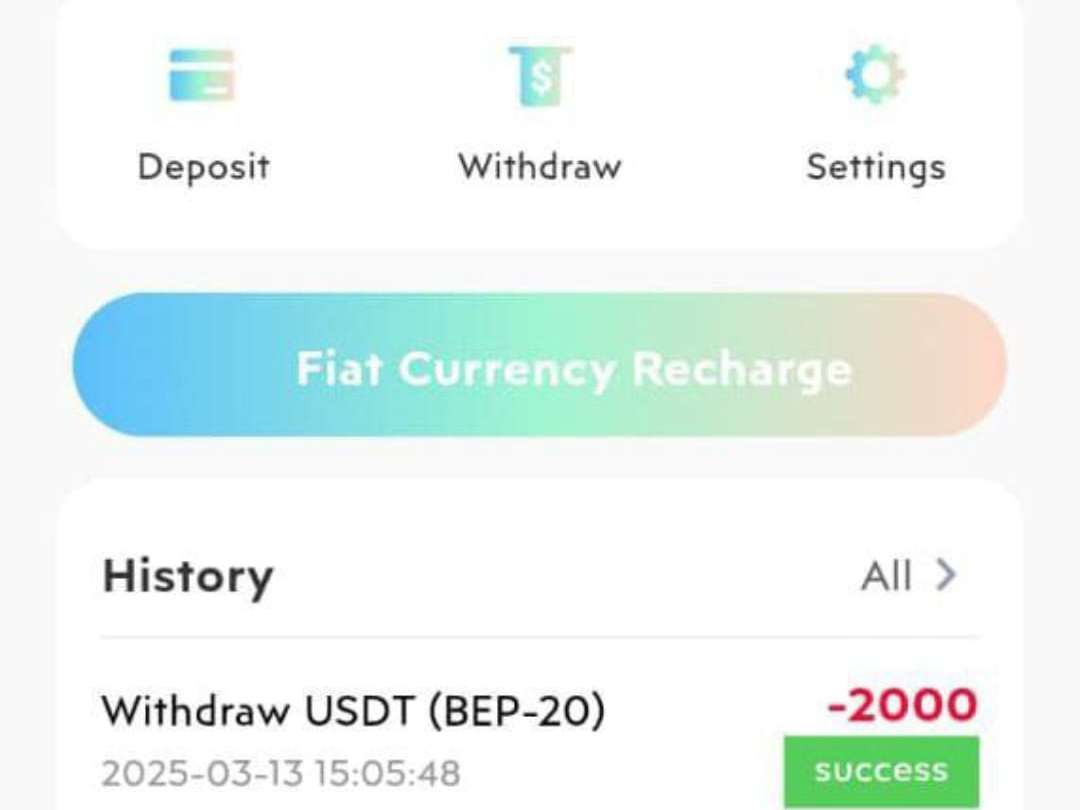The image size is (1080, 810).
Task: Click the 2025-03-13 15:05:48 timestamp
Action: 281,773
